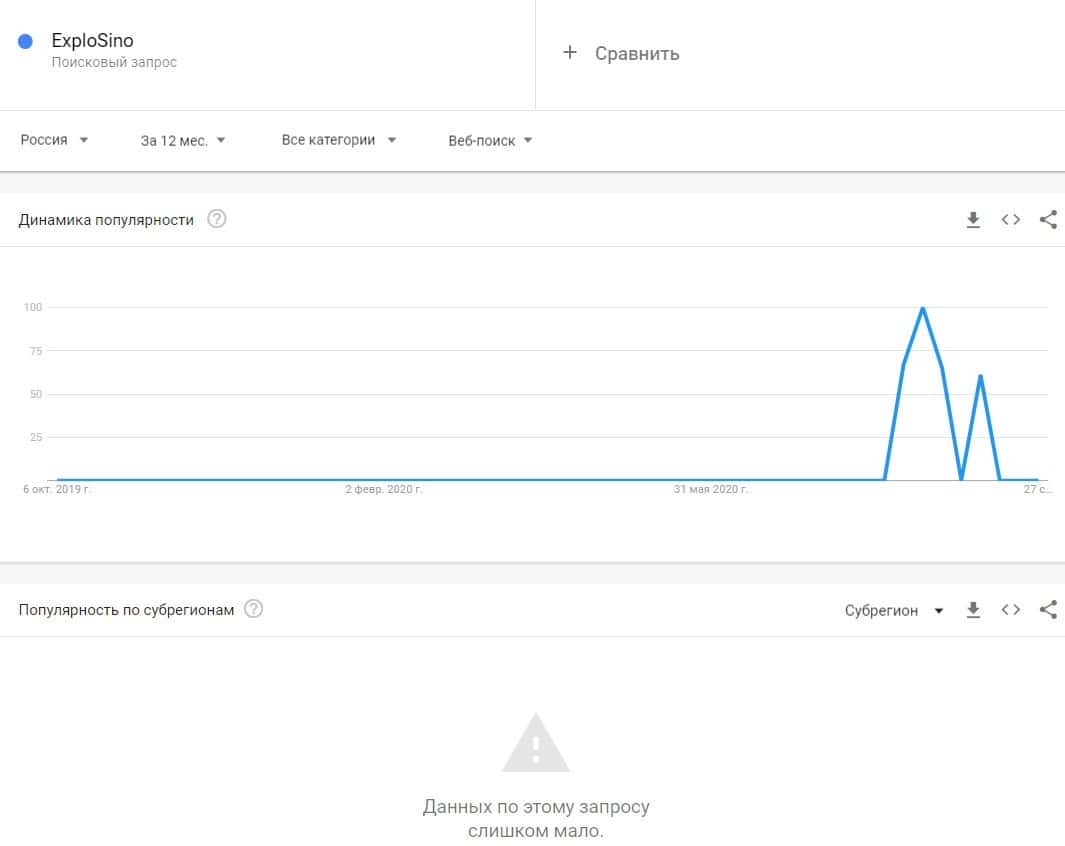The height and width of the screenshot is (846, 1065).
Task: Embed the Динамика популярности chart
Action: point(1011,219)
